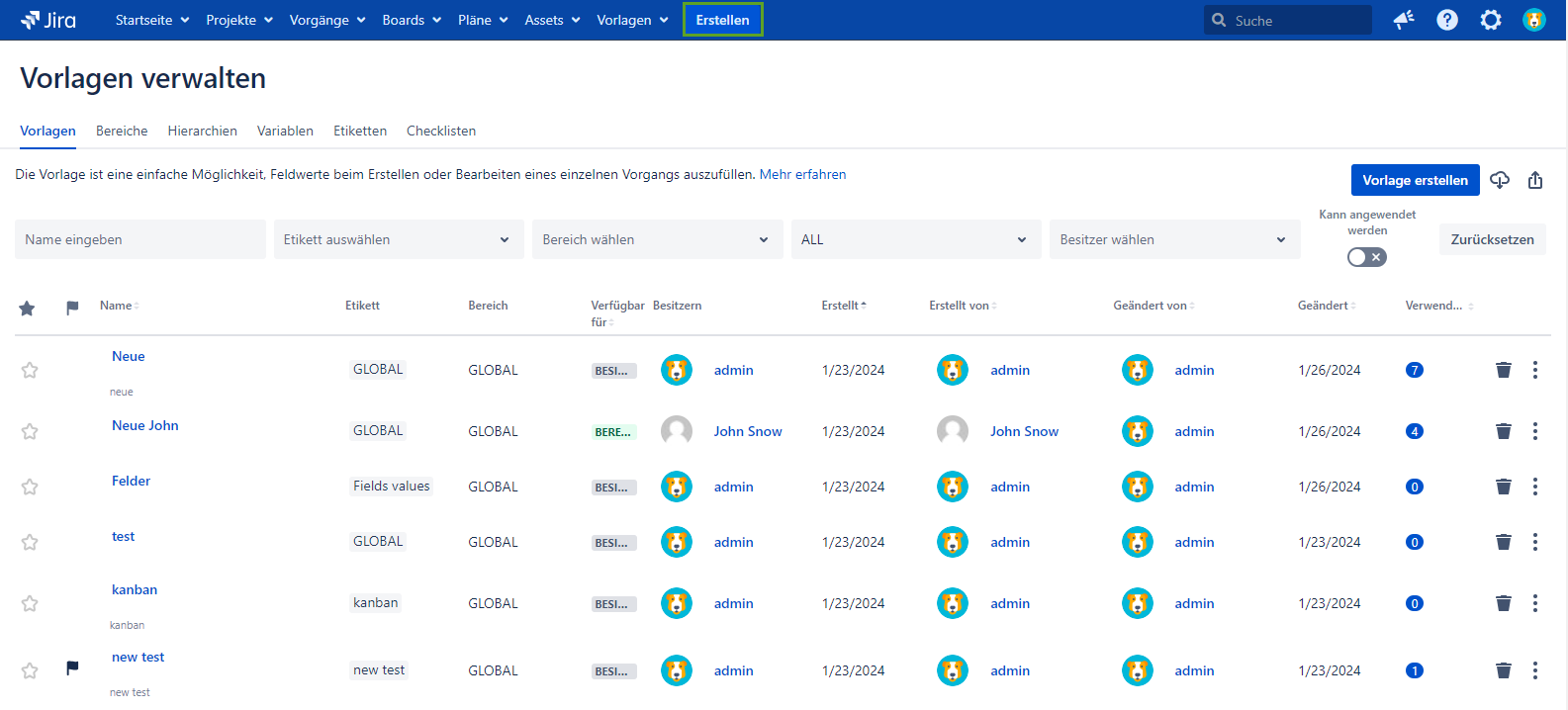The height and width of the screenshot is (710, 1568).
Task: Click the 'Vorlage erstellen' button
Action: [x=1415, y=180]
